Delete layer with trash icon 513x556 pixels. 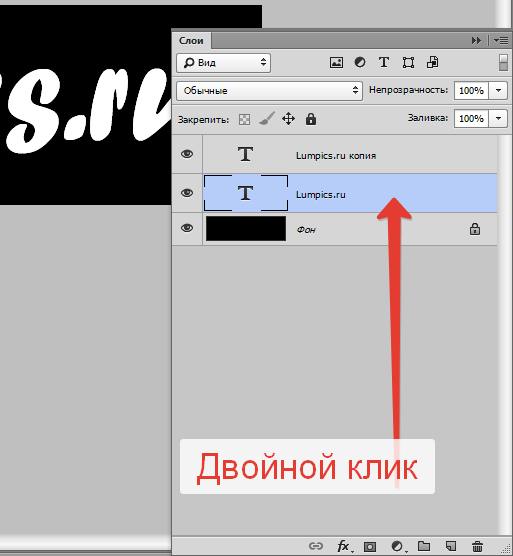click(478, 546)
